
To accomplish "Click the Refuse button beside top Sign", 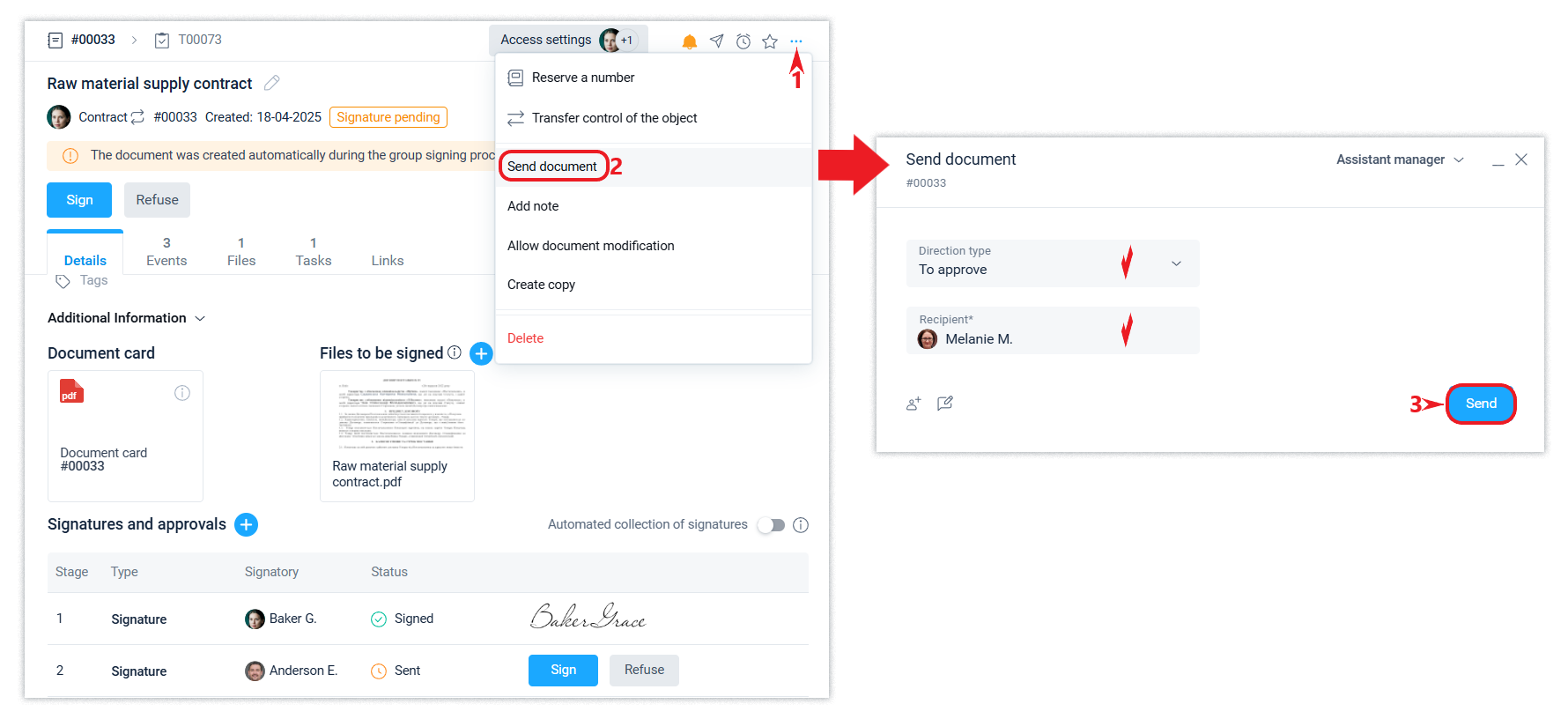I will 157,200.
